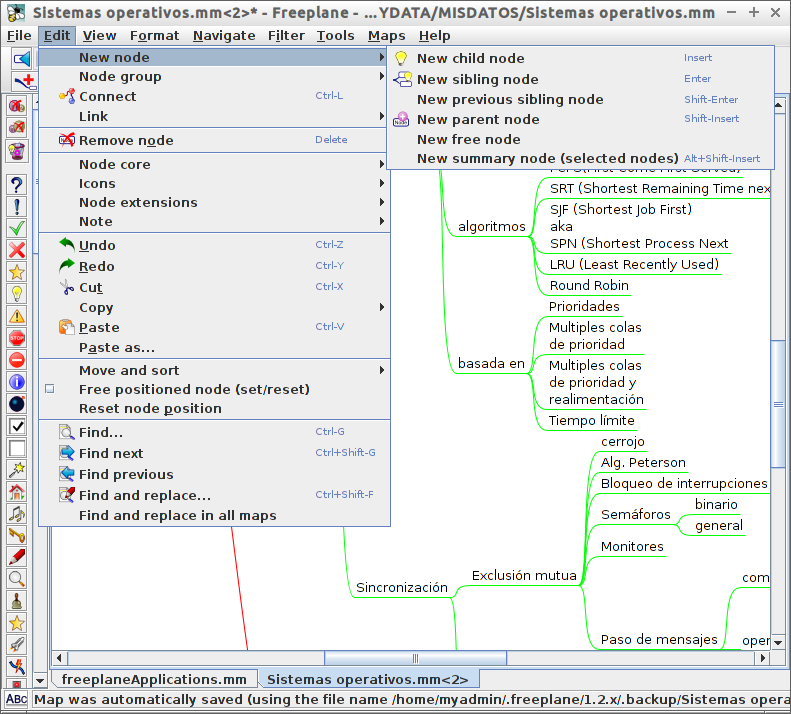791x714 pixels.
Task: Add the yellow warning triangle icon
Action: pos(17,316)
